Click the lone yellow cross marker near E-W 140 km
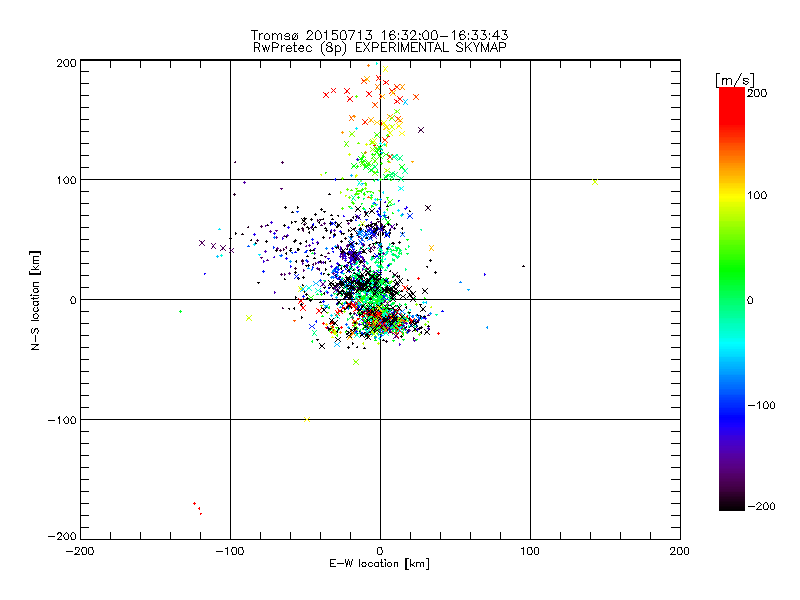Screen dimensions: 800x600 click(x=594, y=182)
